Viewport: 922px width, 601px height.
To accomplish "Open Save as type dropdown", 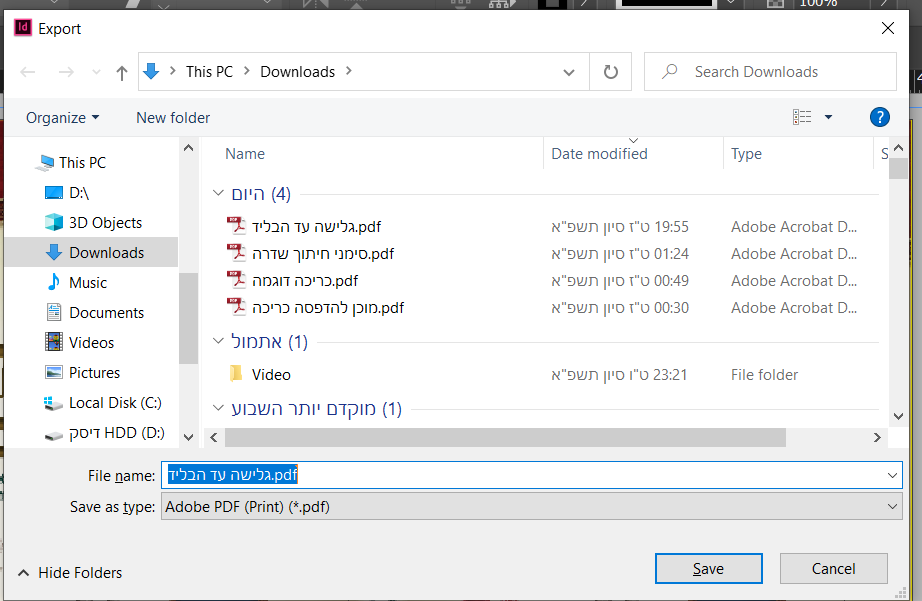I will [x=531, y=506].
